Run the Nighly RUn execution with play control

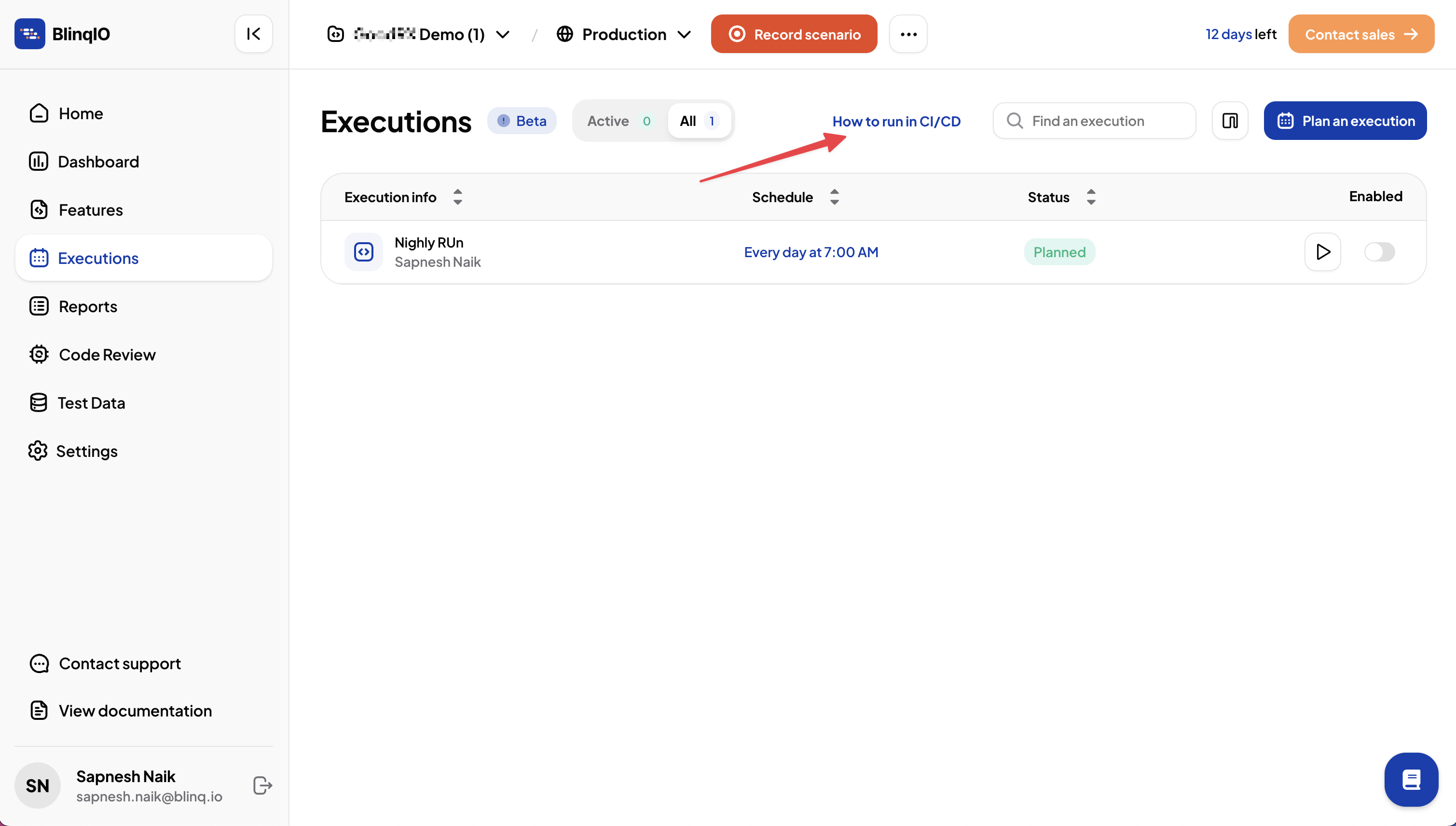tap(1322, 252)
